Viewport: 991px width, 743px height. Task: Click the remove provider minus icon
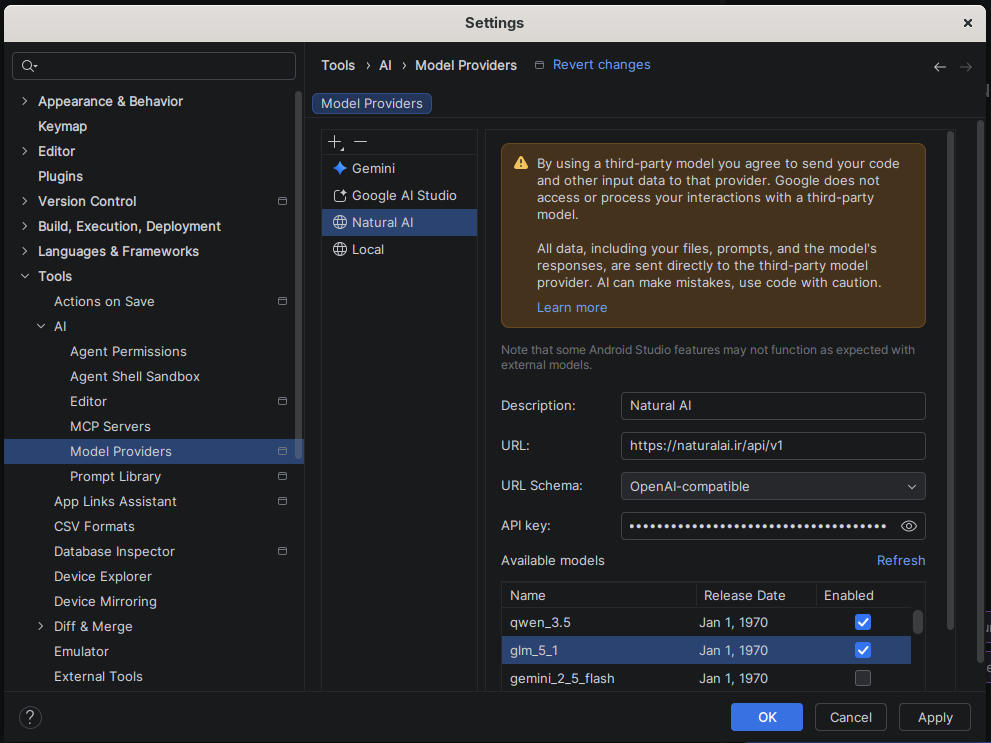360,142
